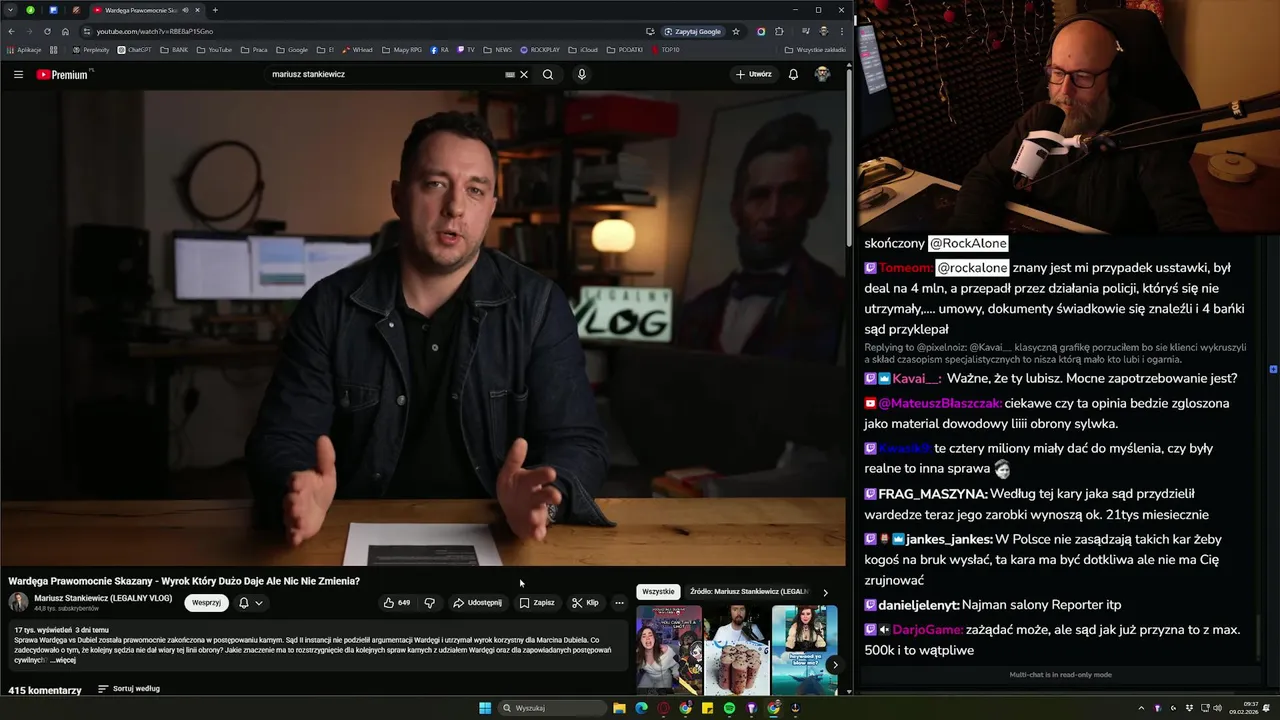Screen dimensions: 1280x720
Task: Open the YouTube account avatar menu
Action: tap(822, 74)
